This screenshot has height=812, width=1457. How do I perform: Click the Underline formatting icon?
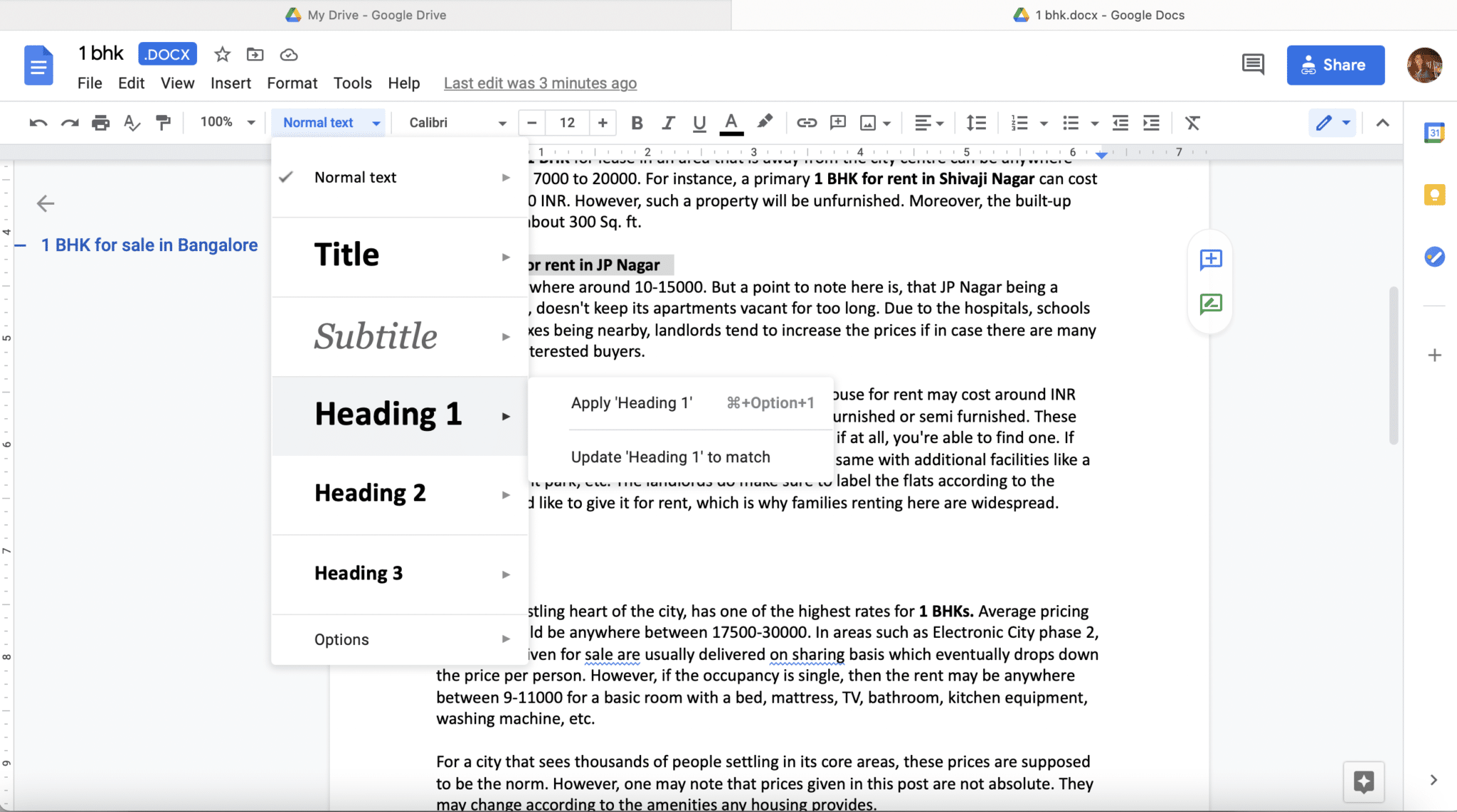tap(699, 122)
